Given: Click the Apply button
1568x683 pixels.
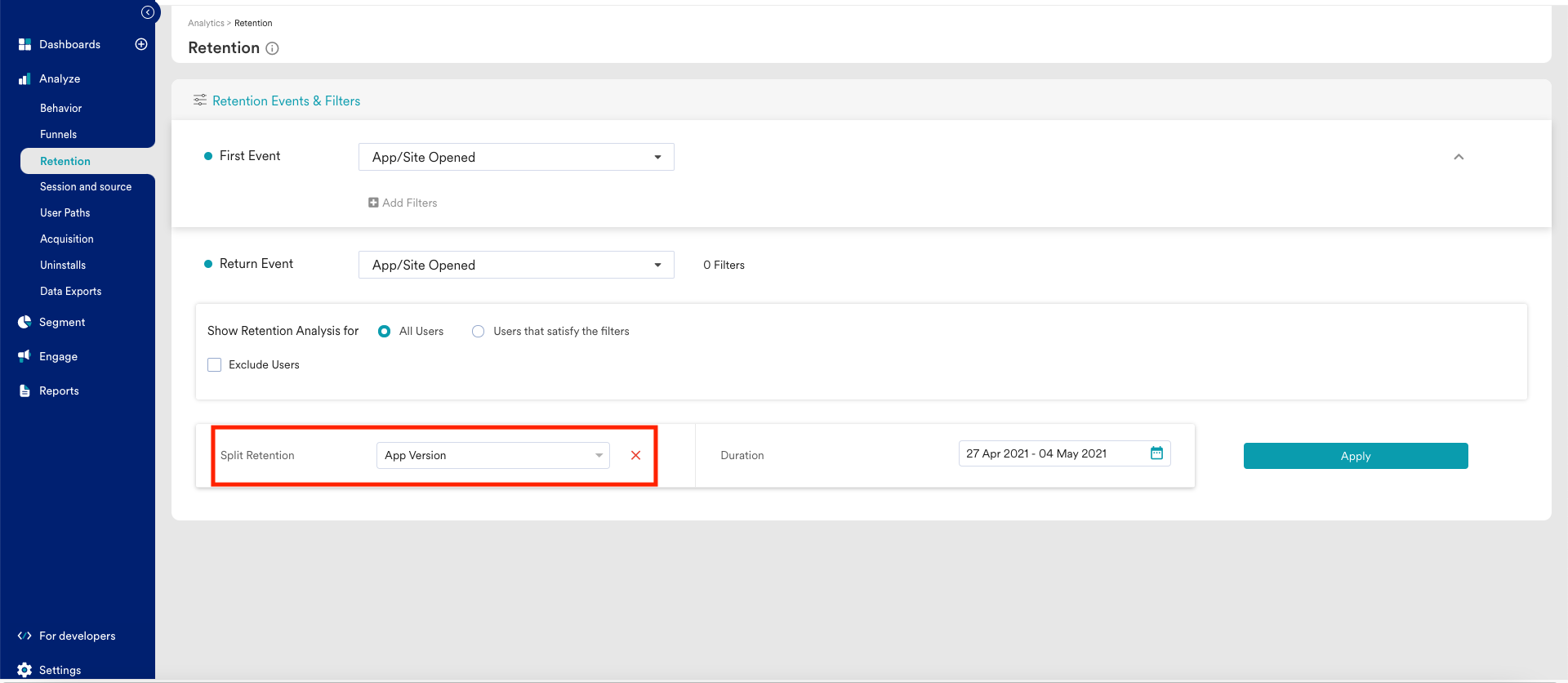Looking at the screenshot, I should (x=1356, y=456).
